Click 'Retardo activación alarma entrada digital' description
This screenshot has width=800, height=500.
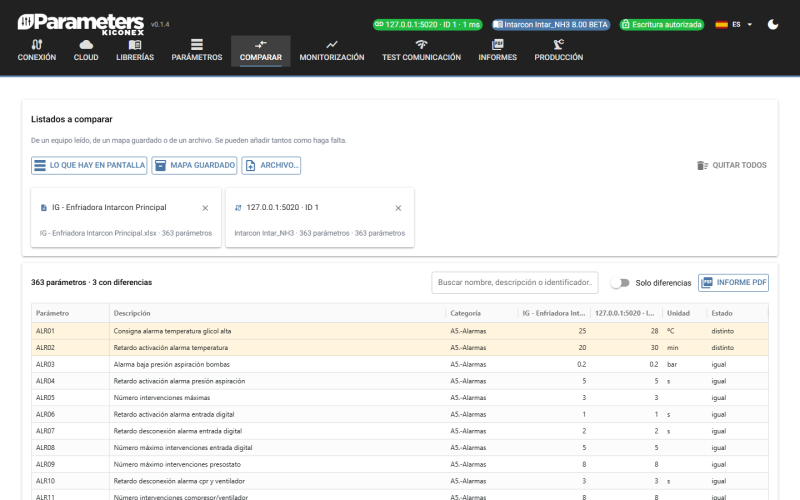tap(174, 415)
